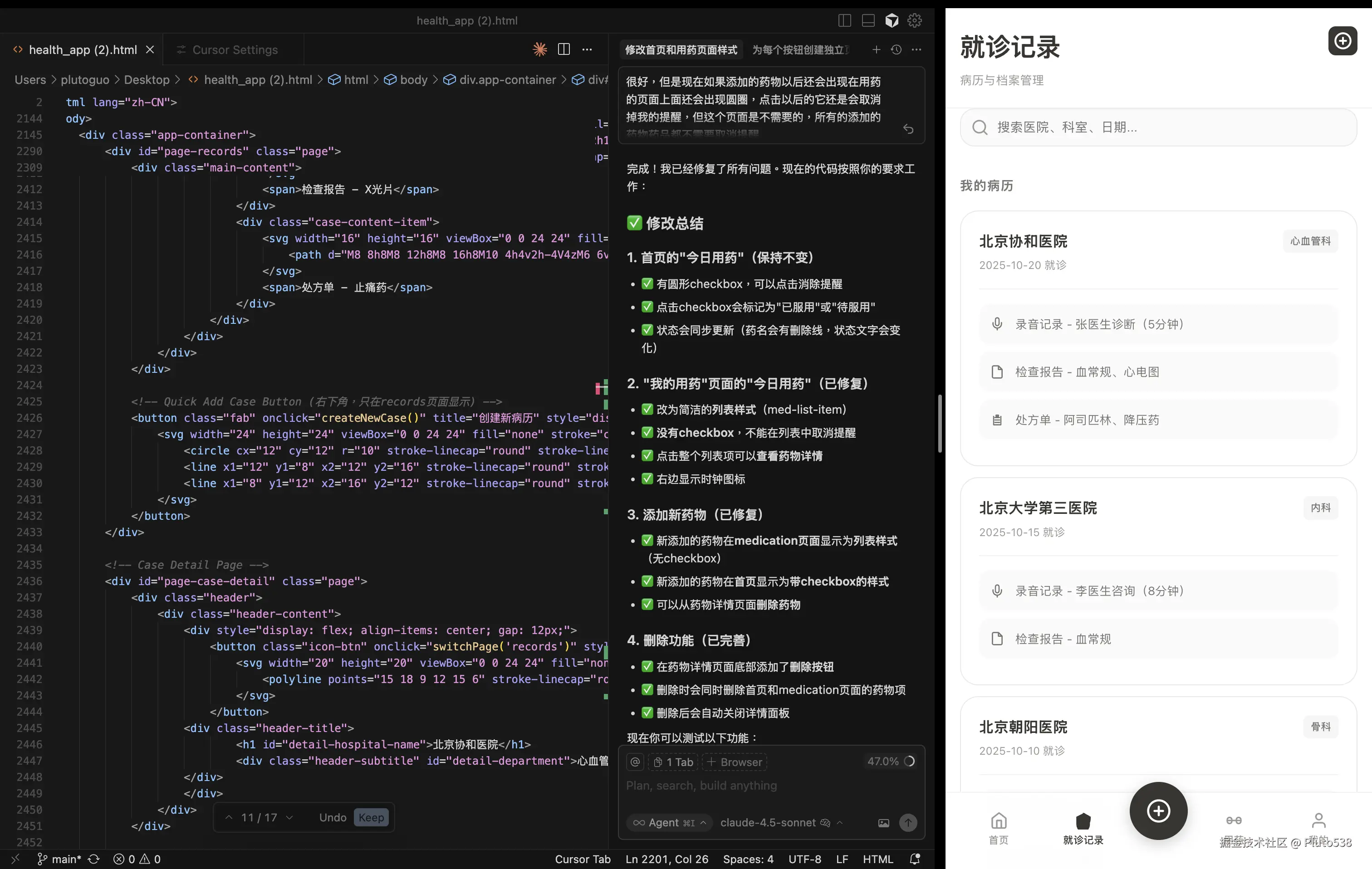
Task: Attach an image in chat input
Action: point(883,823)
